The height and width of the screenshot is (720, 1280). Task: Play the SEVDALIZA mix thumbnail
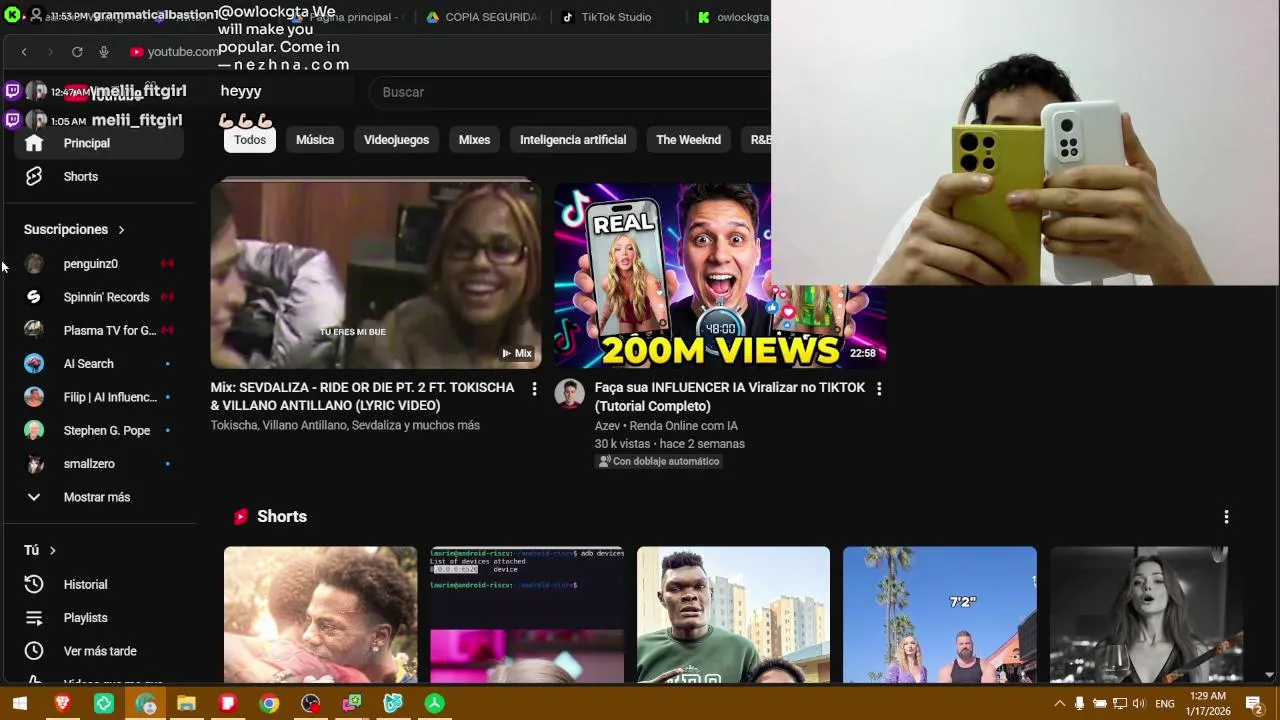click(x=376, y=275)
